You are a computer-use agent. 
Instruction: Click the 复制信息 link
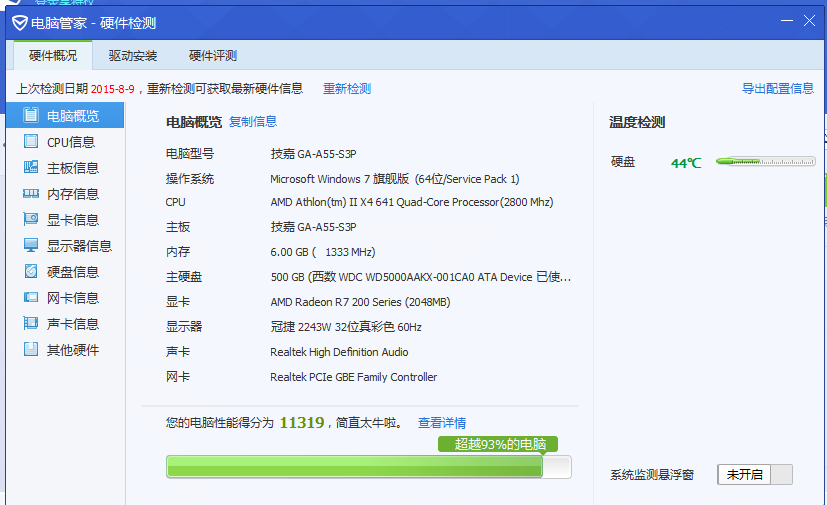(x=253, y=121)
